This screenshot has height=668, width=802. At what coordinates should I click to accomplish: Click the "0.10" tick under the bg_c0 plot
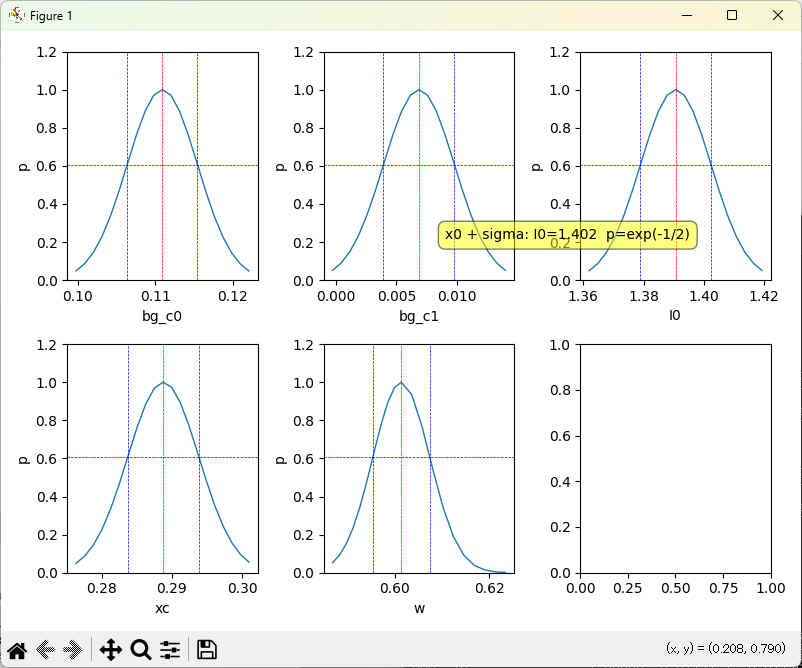pos(78,296)
